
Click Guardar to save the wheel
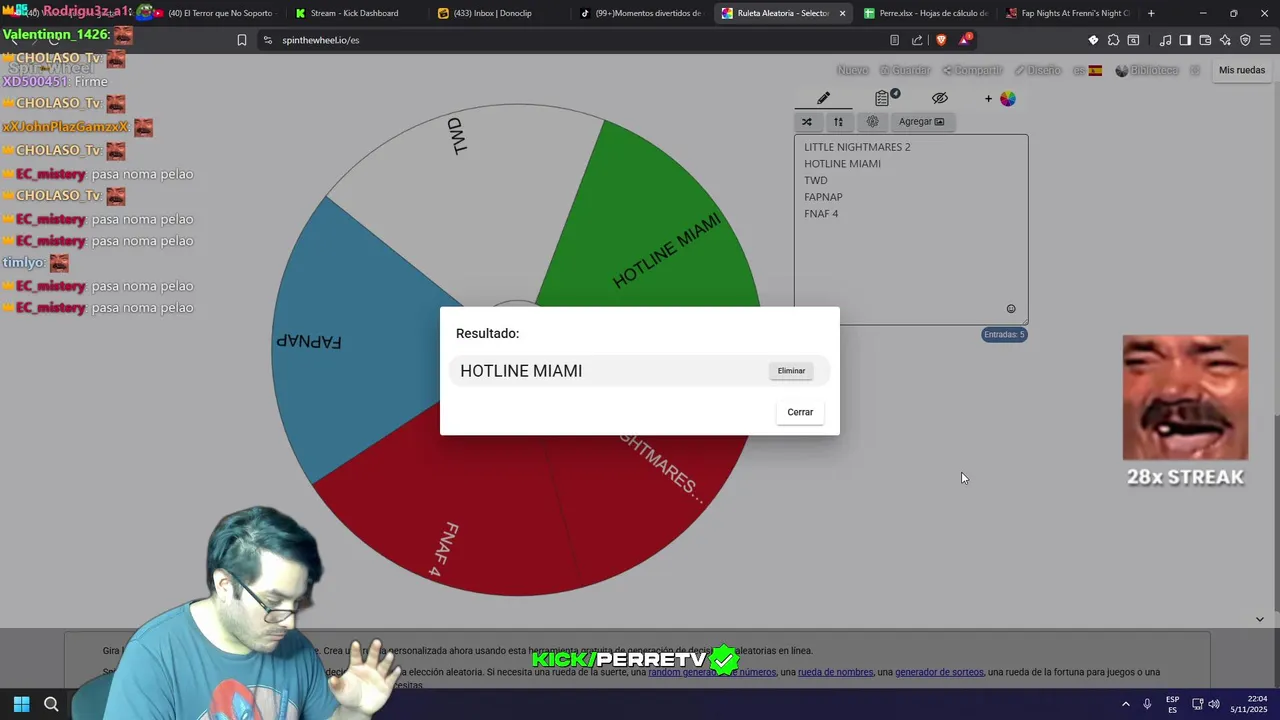(x=906, y=70)
